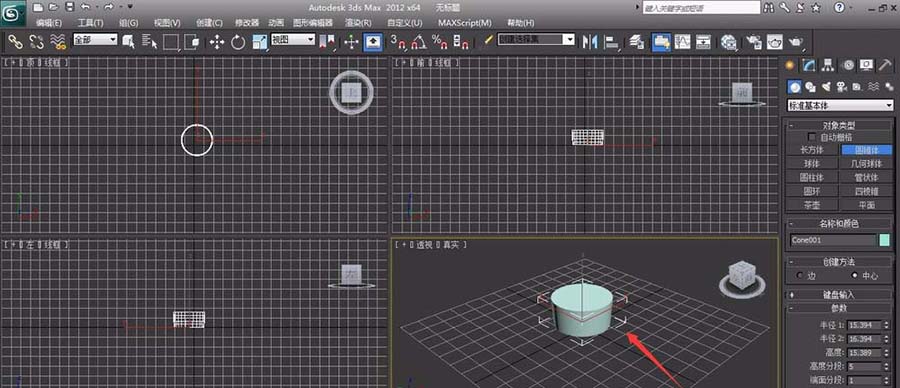Collapse the 创建方法 rollout
Viewport: 900px width, 388px height.
pos(839,262)
